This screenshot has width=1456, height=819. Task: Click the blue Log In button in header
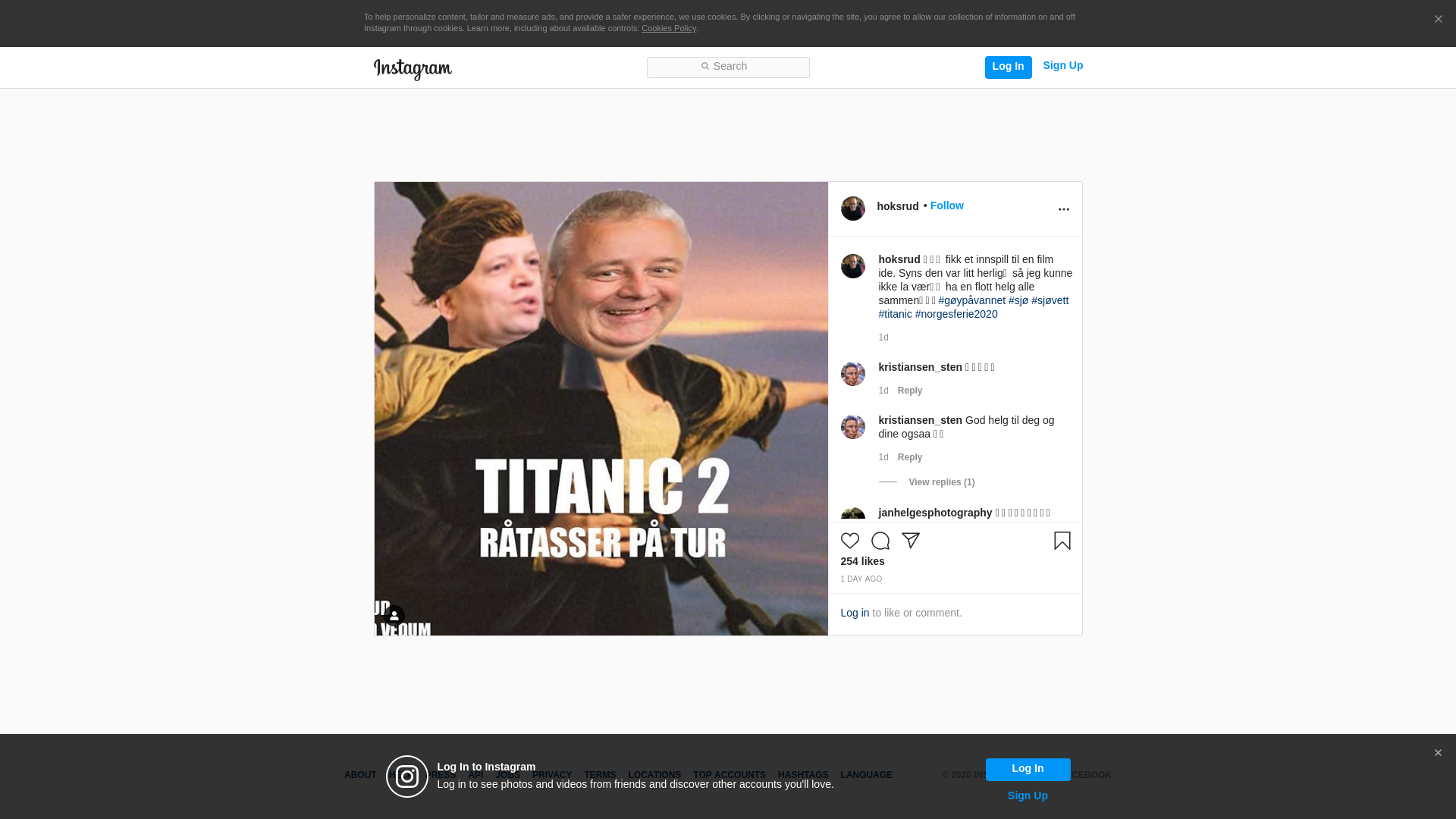(x=1008, y=67)
